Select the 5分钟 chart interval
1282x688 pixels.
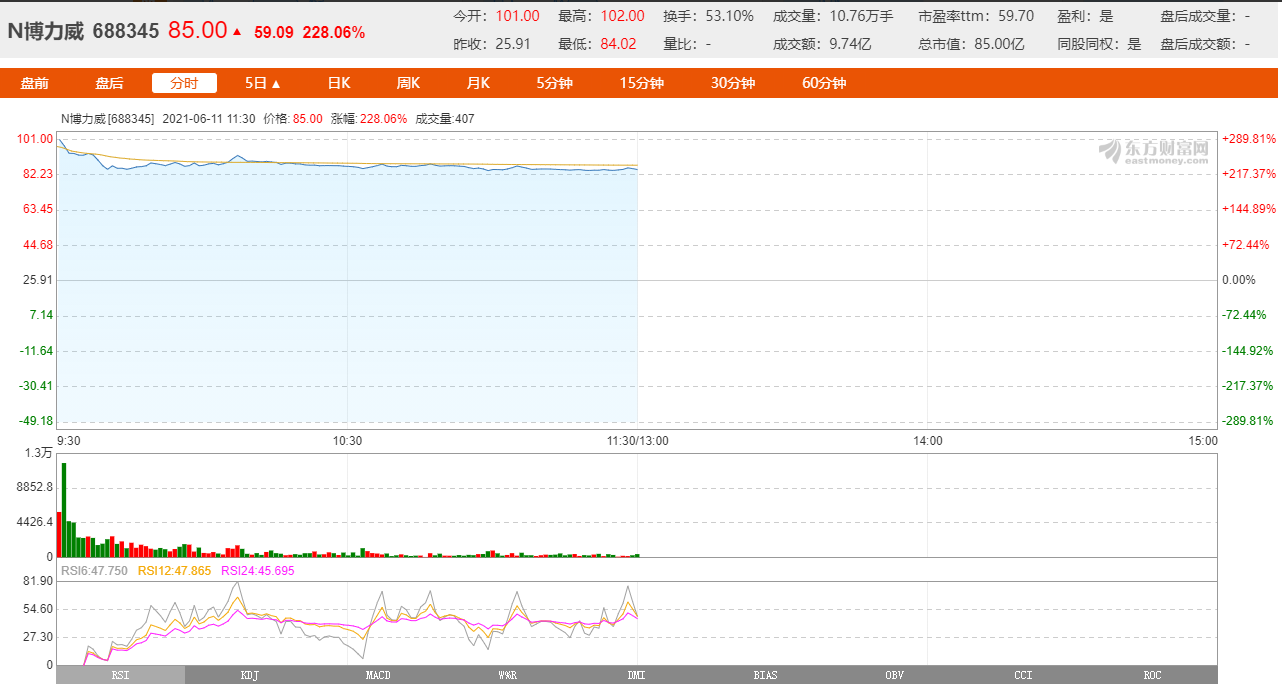(554, 83)
